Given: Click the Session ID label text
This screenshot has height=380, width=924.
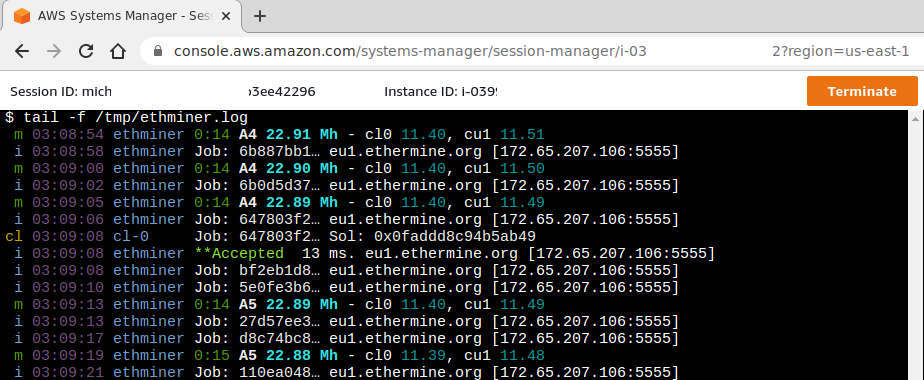Looking at the screenshot, I should tap(45, 91).
